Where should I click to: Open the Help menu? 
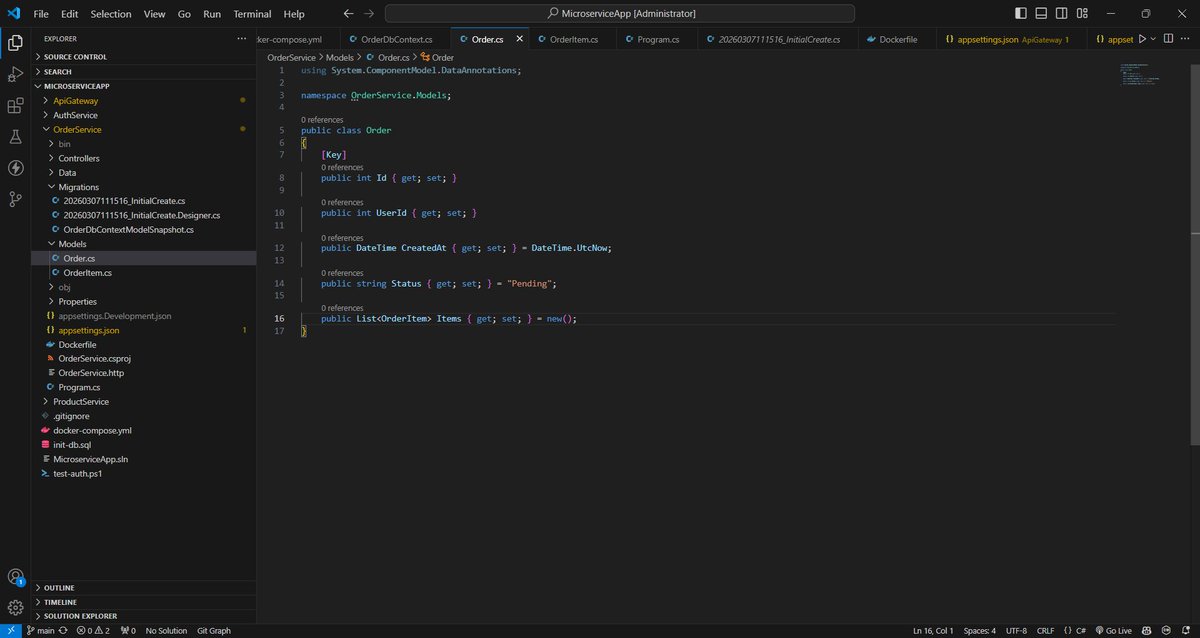[294, 14]
